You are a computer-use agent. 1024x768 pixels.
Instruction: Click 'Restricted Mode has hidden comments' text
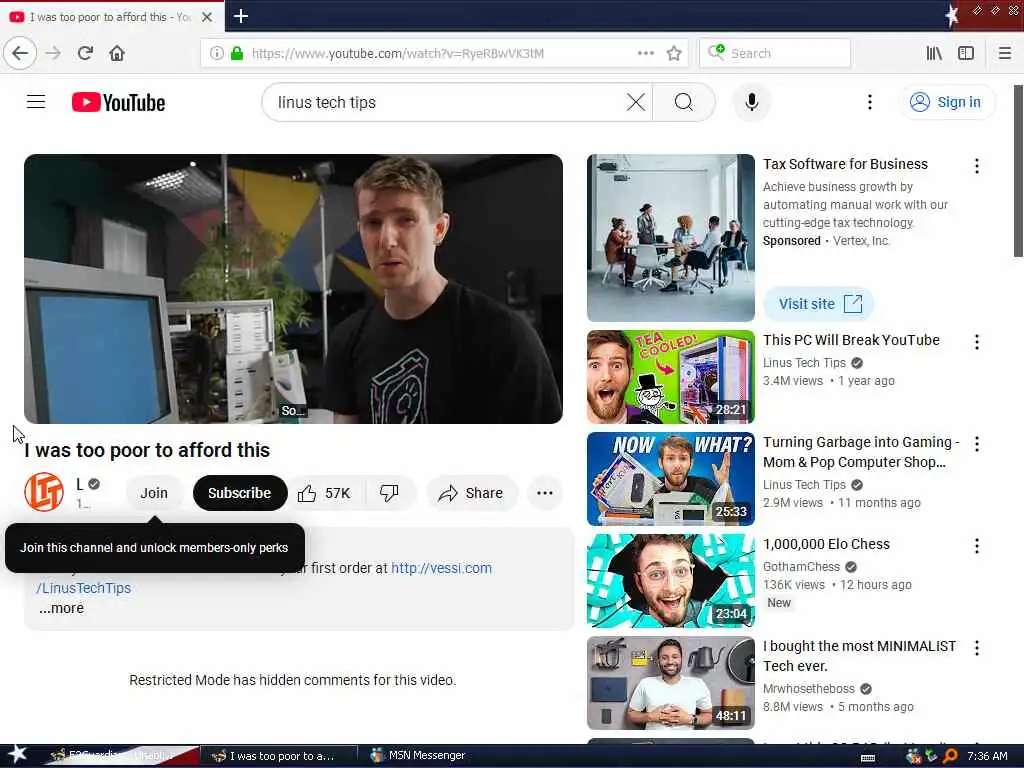click(x=293, y=680)
